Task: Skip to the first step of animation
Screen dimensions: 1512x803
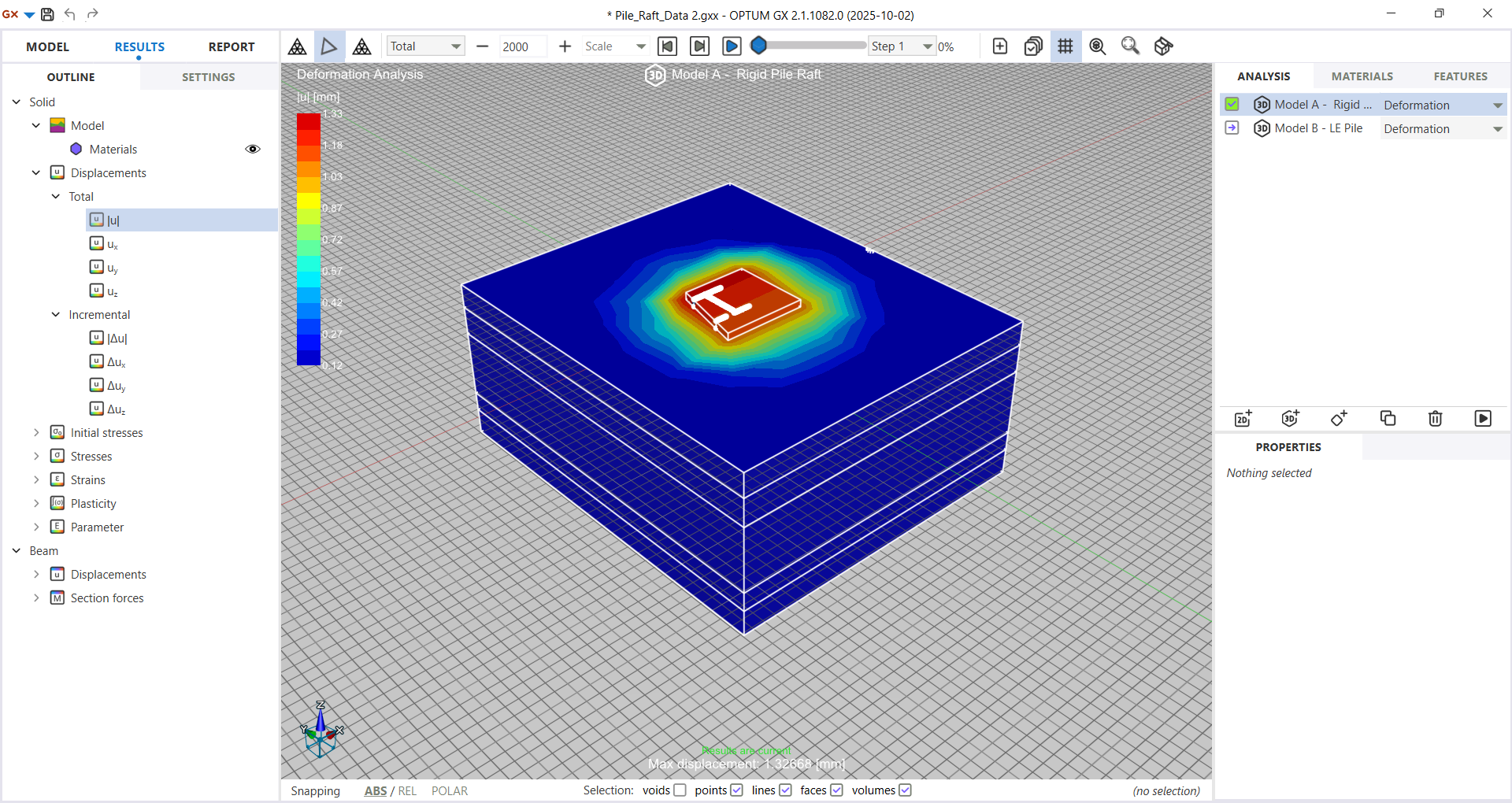Action: [x=667, y=46]
